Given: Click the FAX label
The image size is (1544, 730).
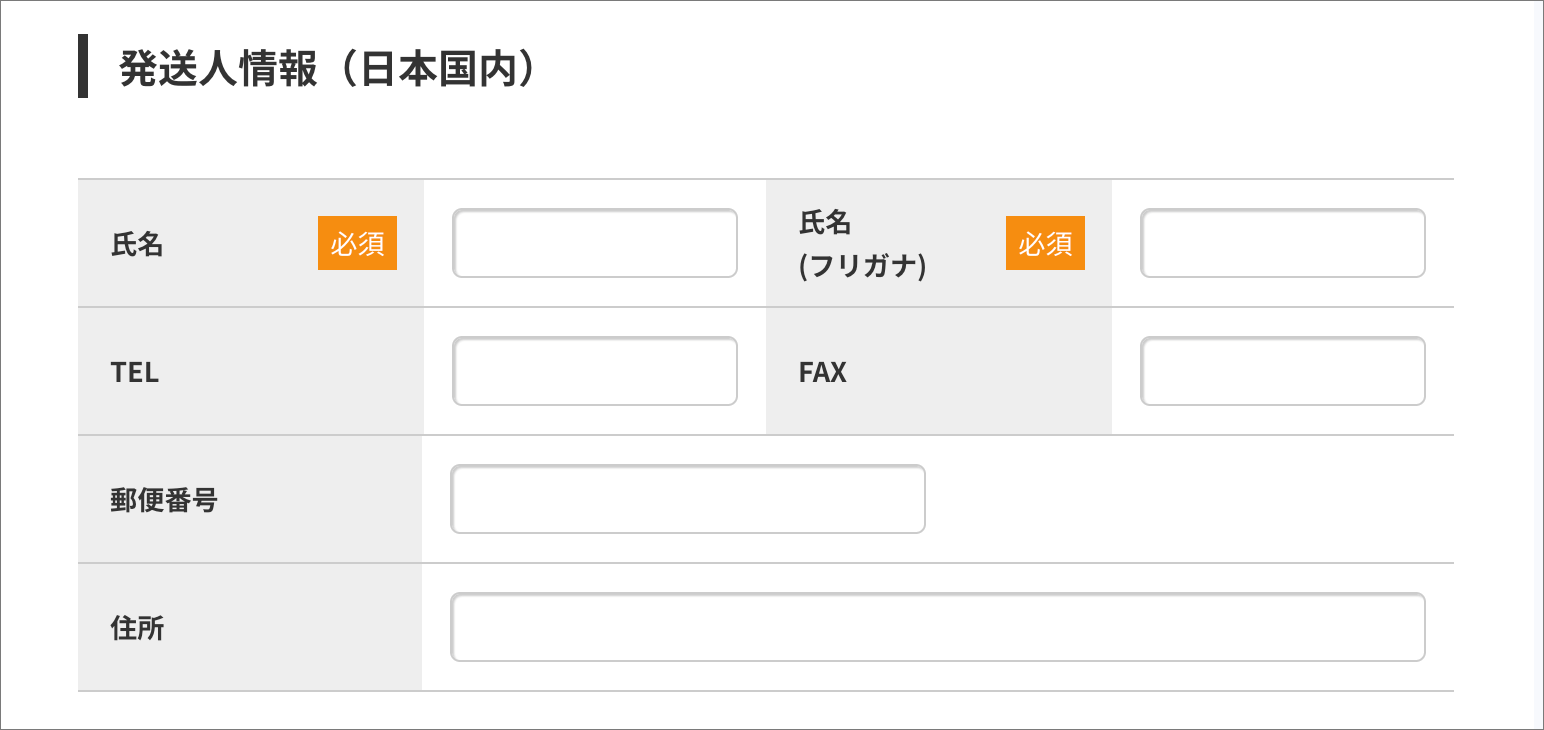Looking at the screenshot, I should [x=822, y=372].
